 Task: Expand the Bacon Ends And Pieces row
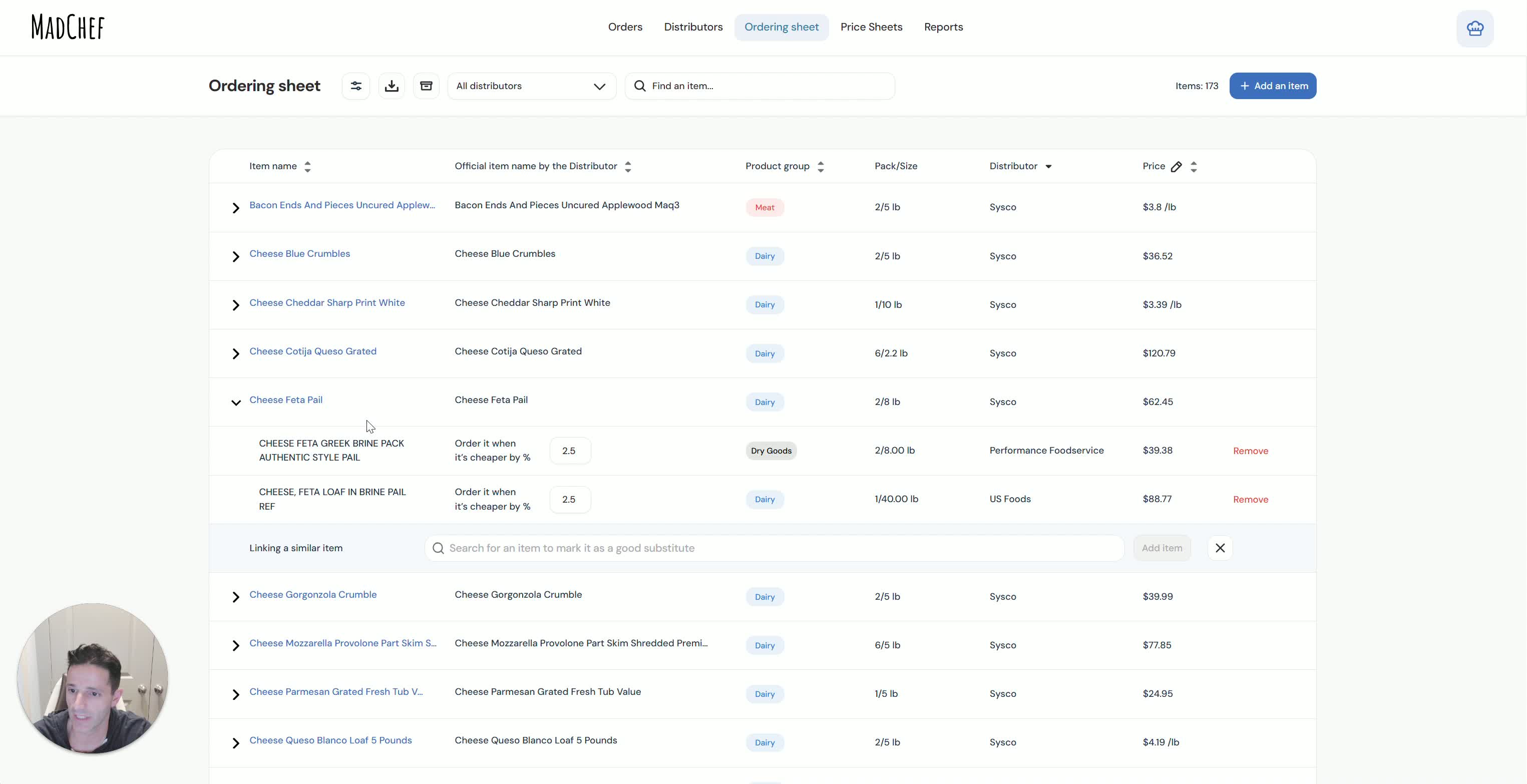tap(235, 208)
